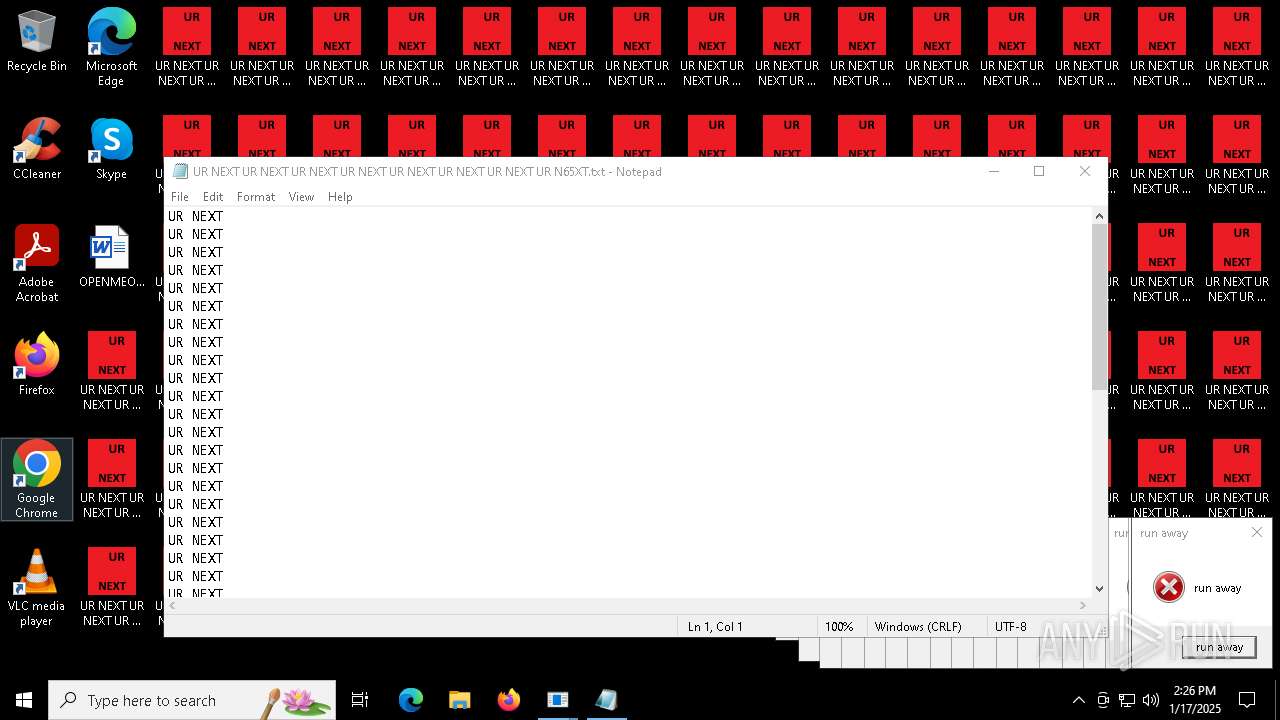Screen dimensions: 1280x720
Task: Close the Notepad window
Action: tap(1085, 171)
